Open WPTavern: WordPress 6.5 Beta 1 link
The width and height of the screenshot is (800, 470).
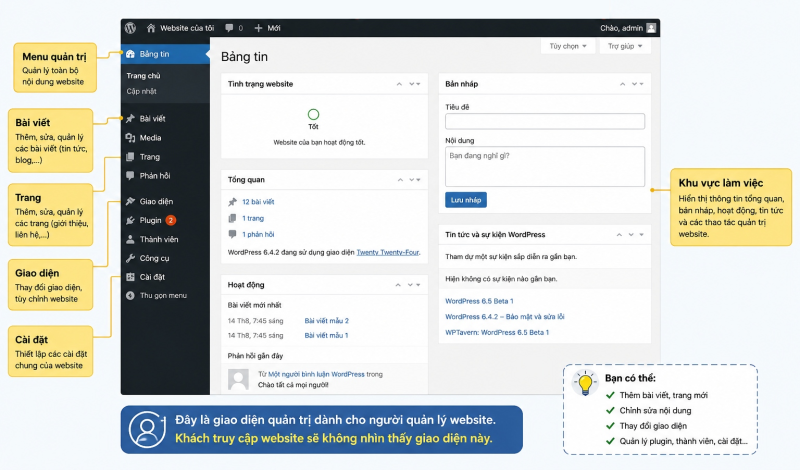[497, 333]
